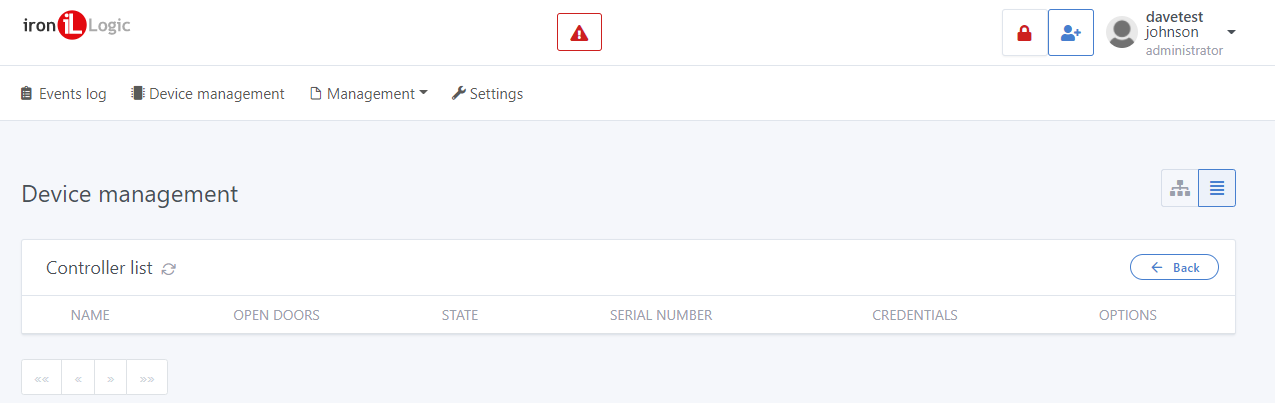Click the NAME column header
This screenshot has height=403, width=1275.
tap(90, 315)
